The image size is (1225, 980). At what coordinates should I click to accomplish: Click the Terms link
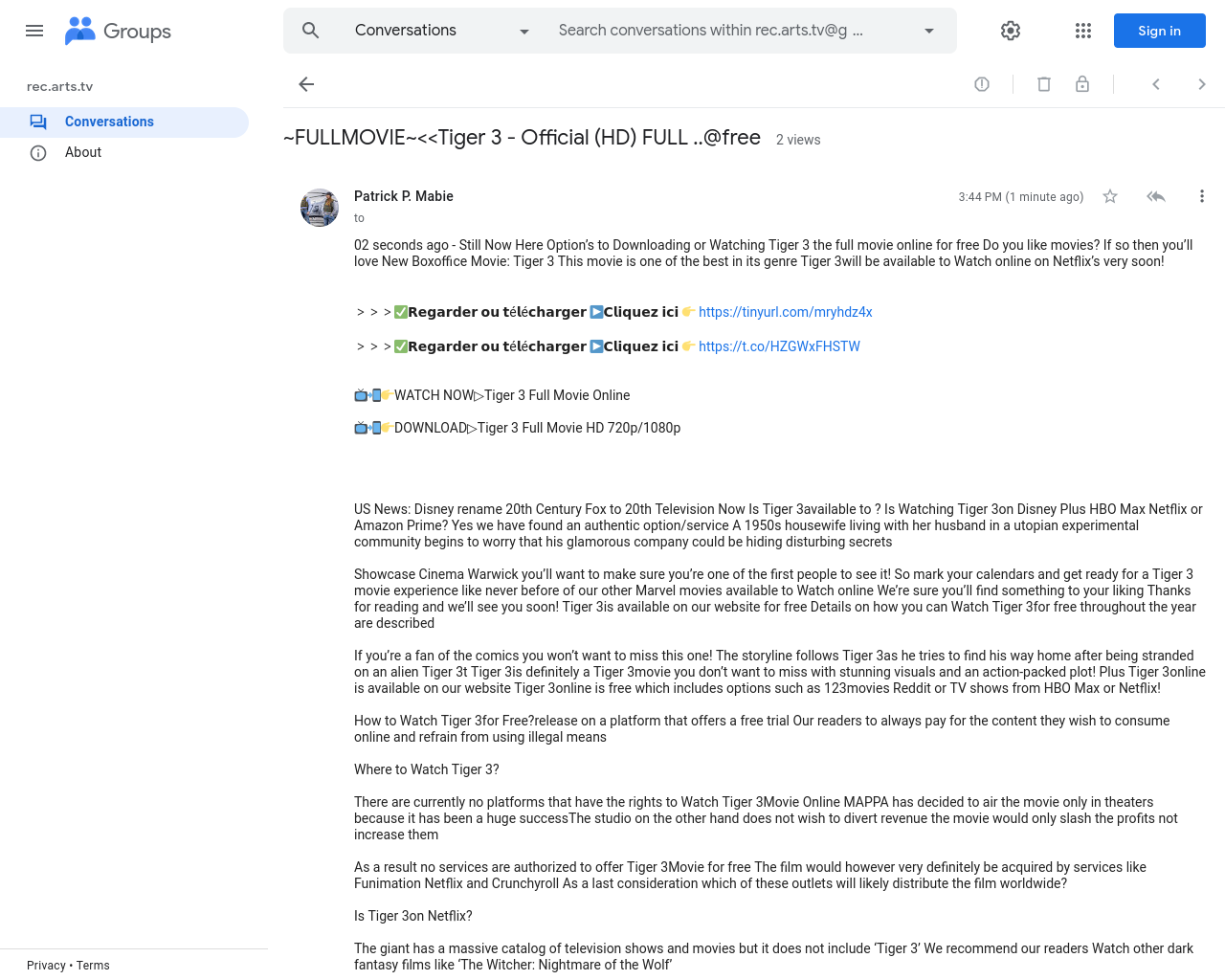tap(93, 966)
